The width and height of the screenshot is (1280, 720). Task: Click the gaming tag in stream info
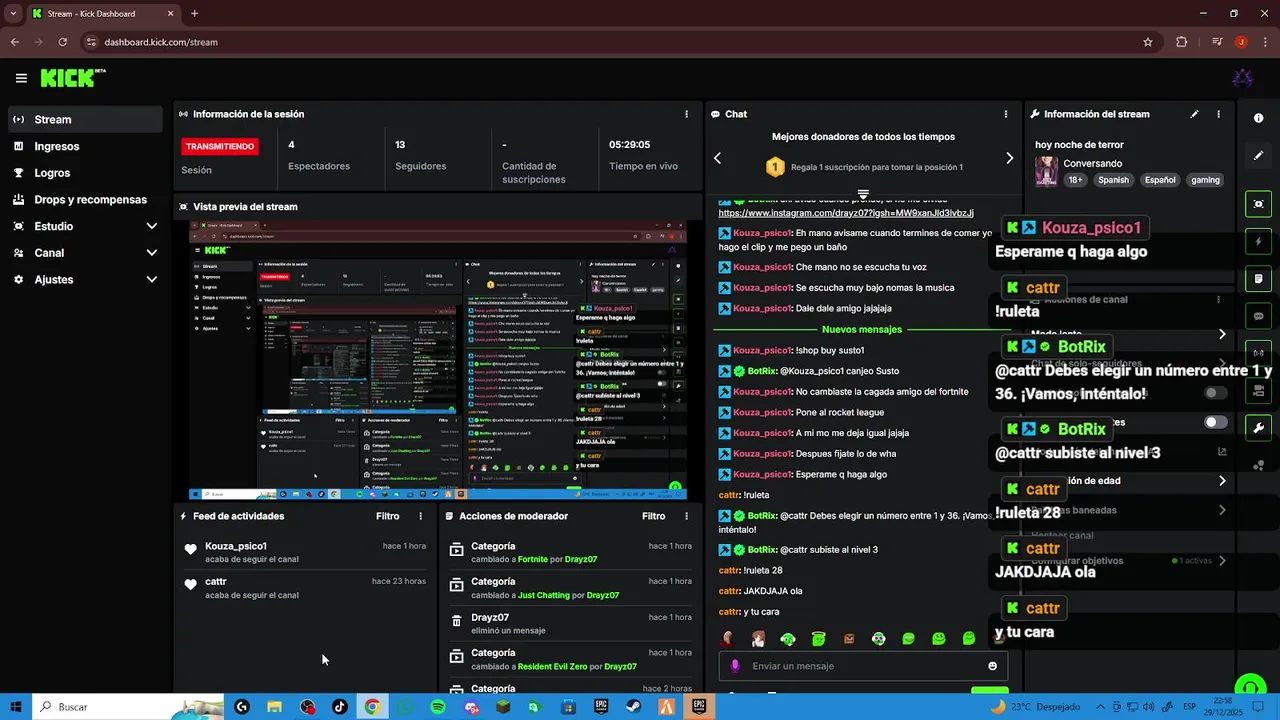[x=1205, y=180]
